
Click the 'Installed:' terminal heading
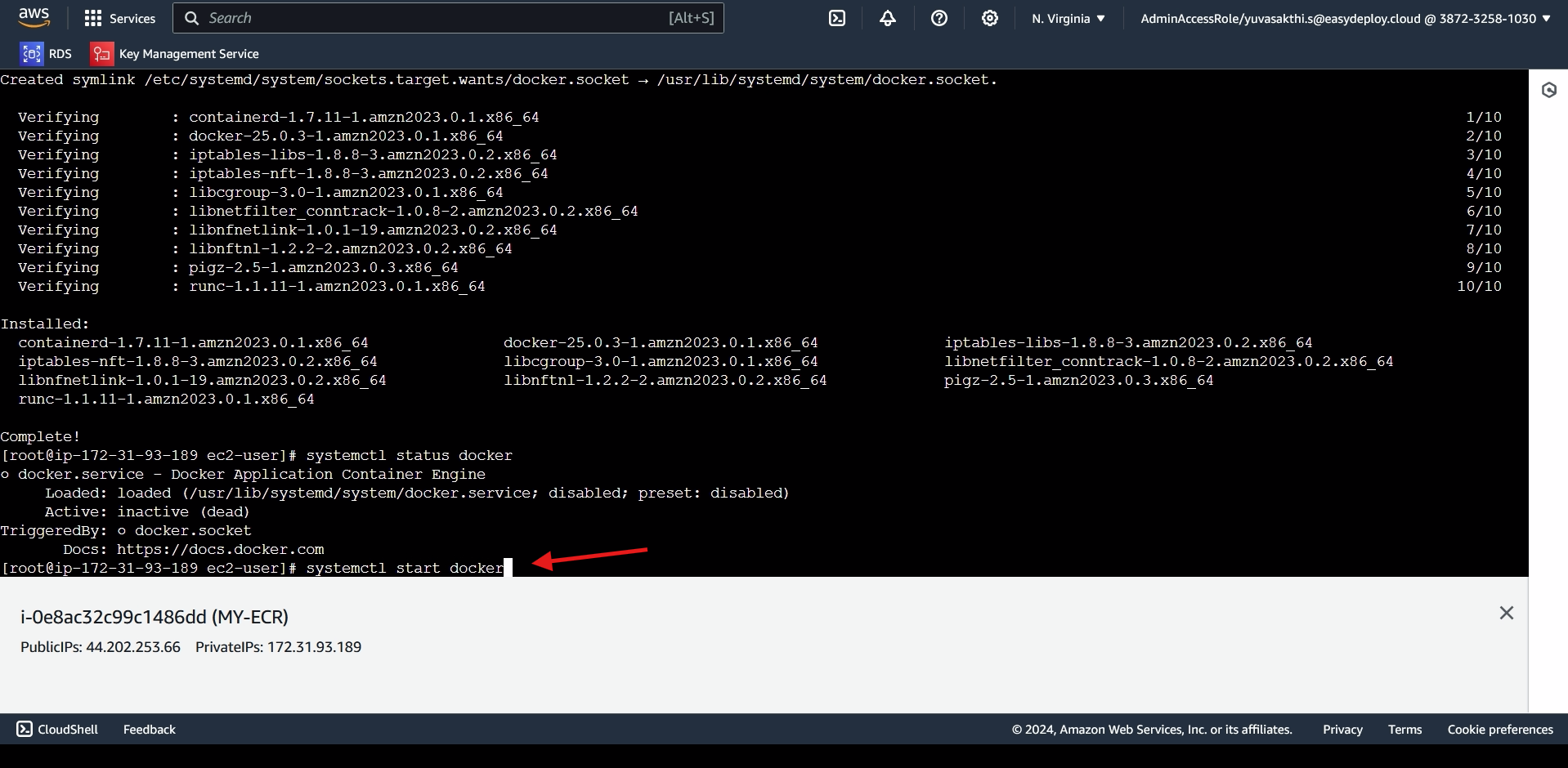45,324
